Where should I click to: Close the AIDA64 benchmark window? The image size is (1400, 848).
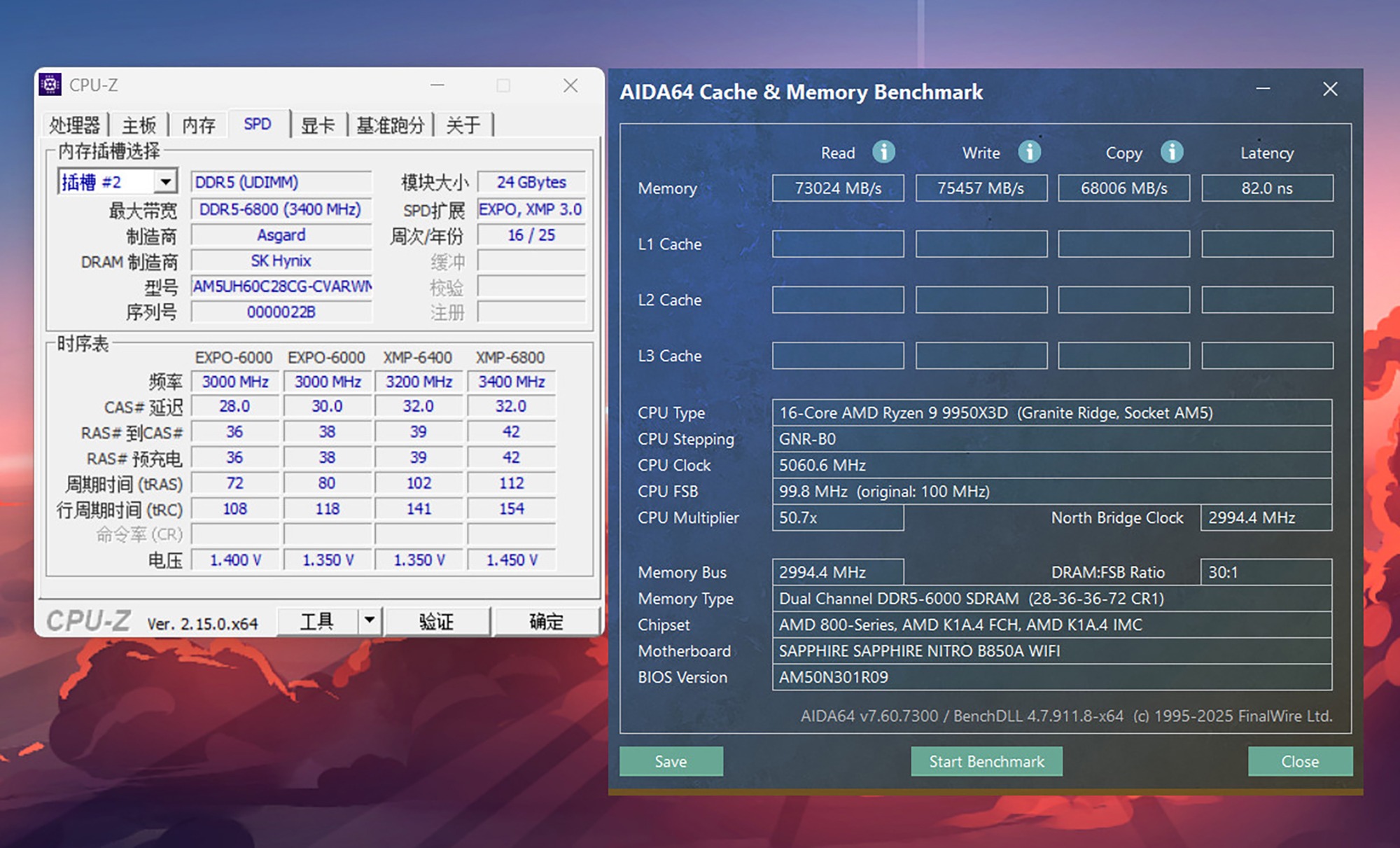pyautogui.click(x=1330, y=89)
